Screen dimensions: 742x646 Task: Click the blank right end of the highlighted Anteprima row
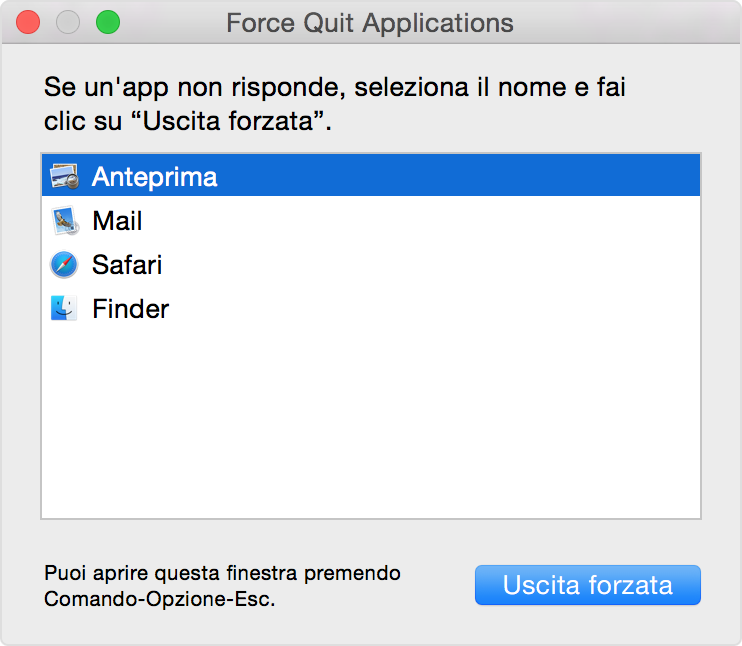pyautogui.click(x=600, y=177)
